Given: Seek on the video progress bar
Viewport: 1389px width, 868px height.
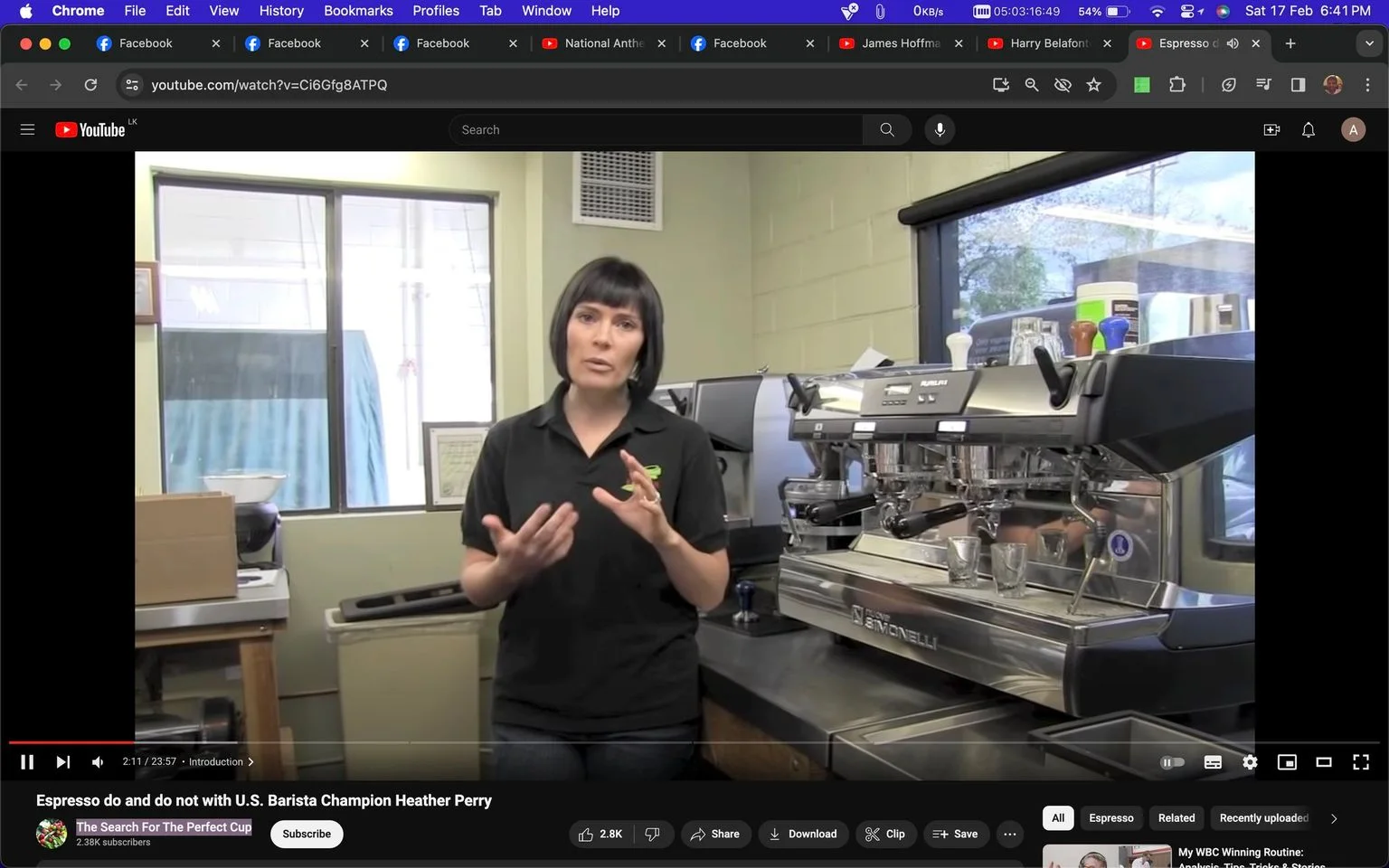Looking at the screenshot, I should click(694, 742).
